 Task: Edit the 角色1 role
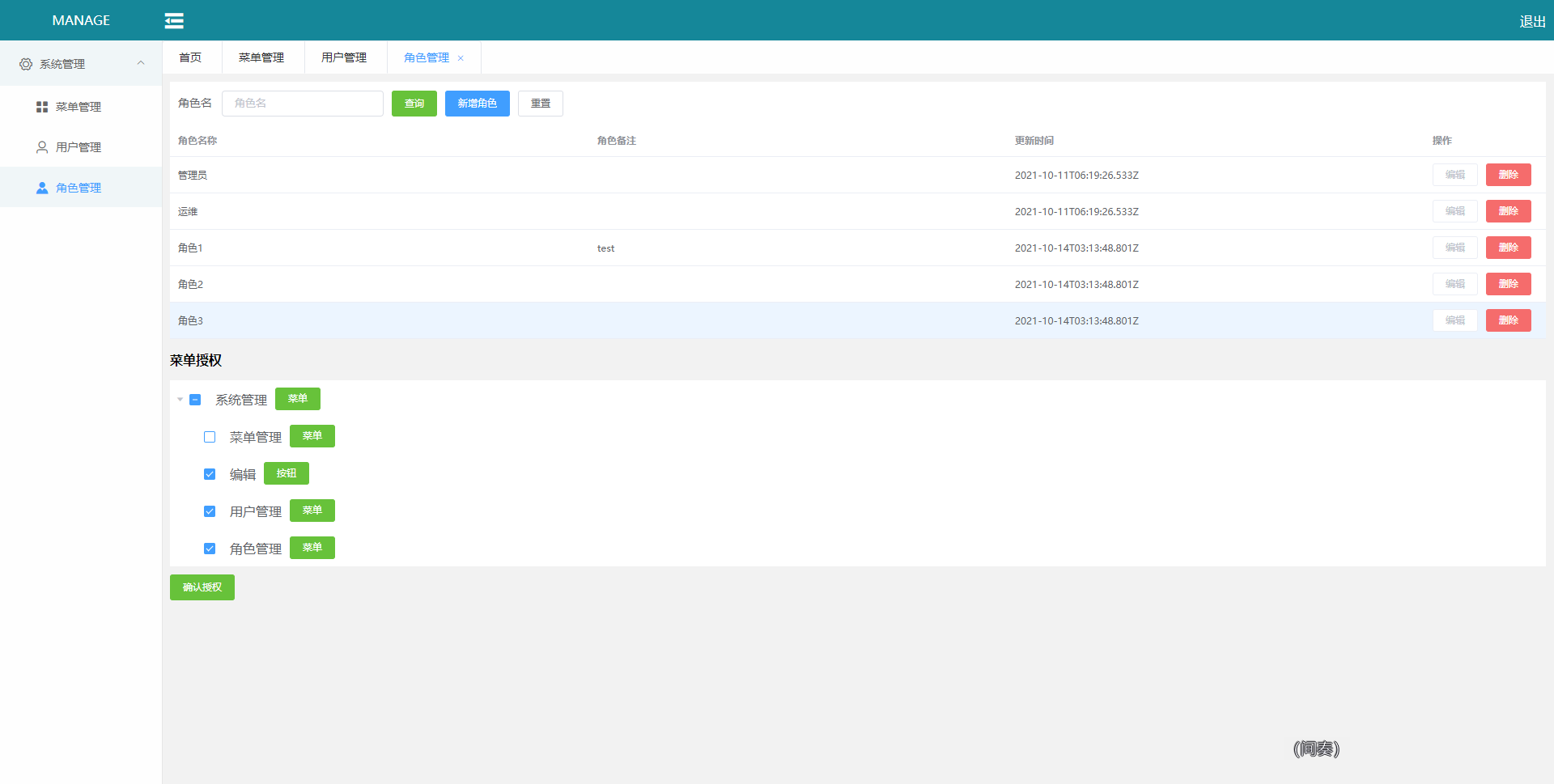(1455, 248)
